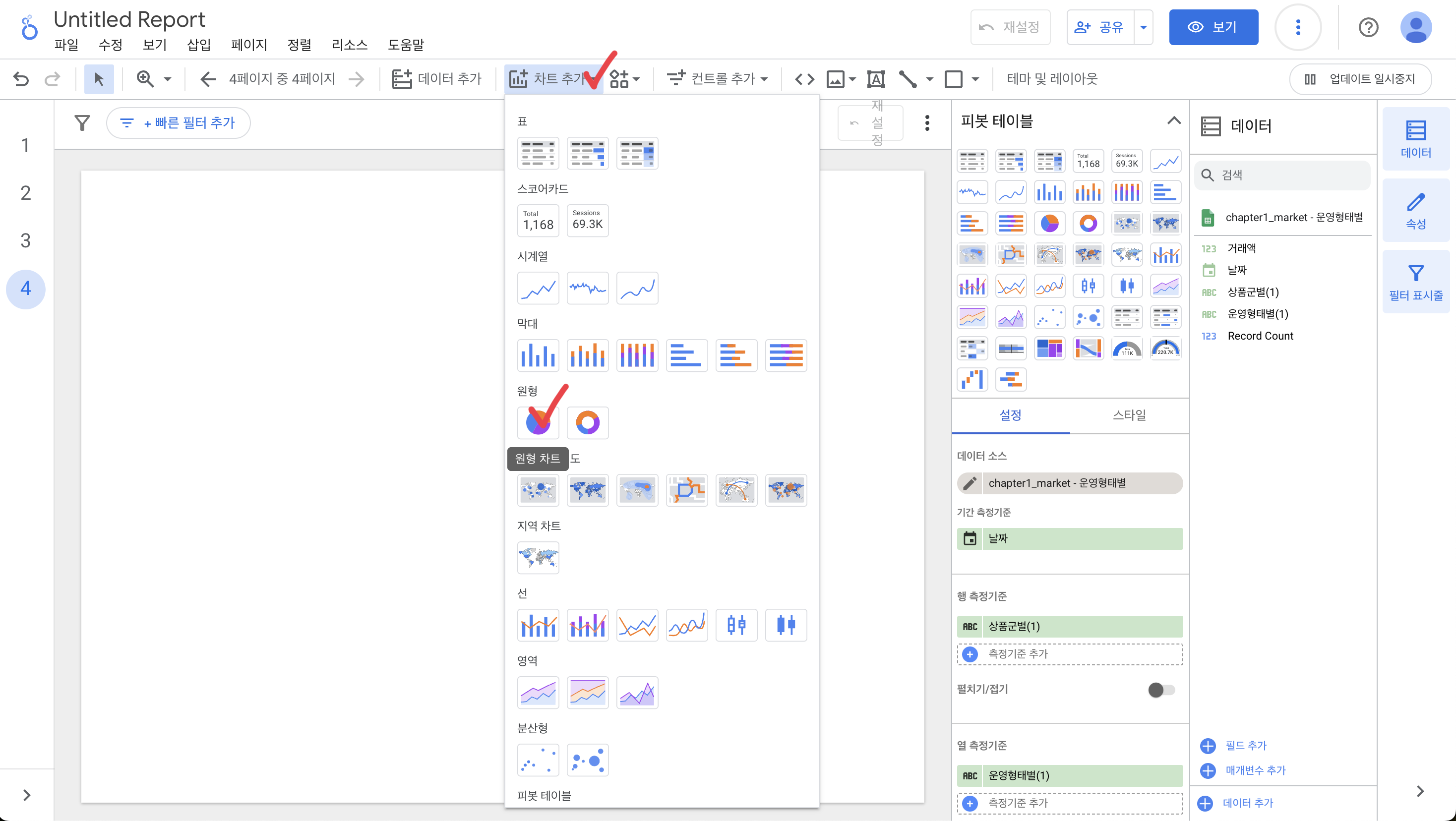Click the undo arrow in toolbar
The width and height of the screenshot is (1456, 821).
tap(21, 78)
